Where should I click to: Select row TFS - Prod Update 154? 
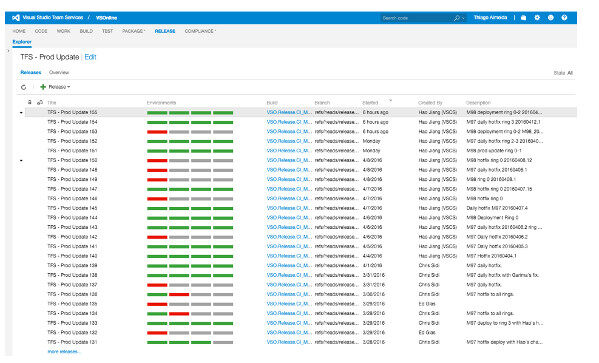301,122
